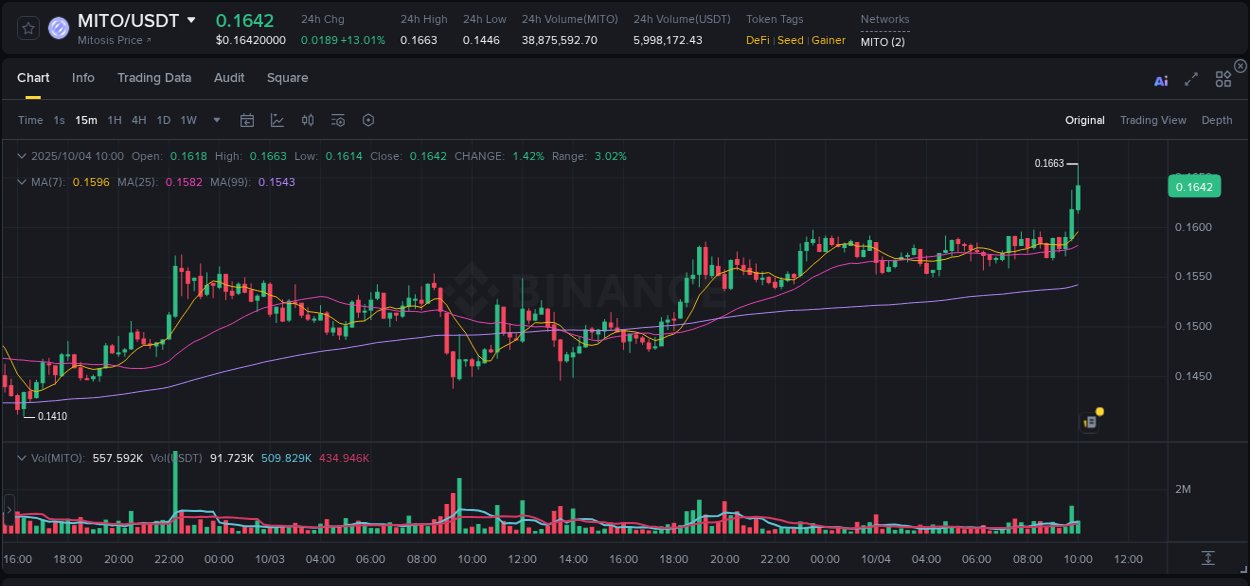The height and width of the screenshot is (586, 1250).
Task: Open the candle comparison tool icon
Action: tap(307, 119)
